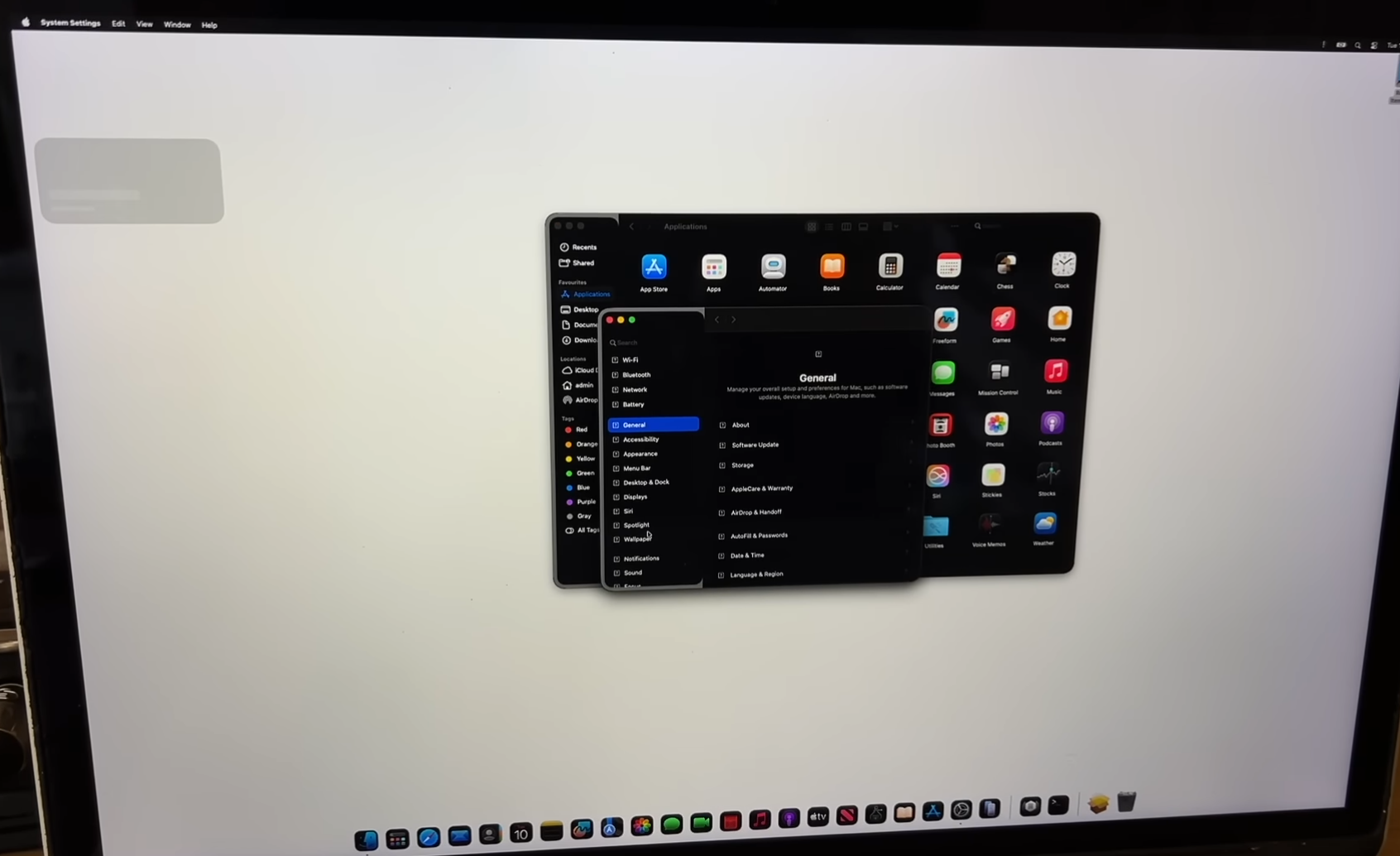The height and width of the screenshot is (856, 1400).
Task: Open the Calendar app icon in Finder
Action: point(948,265)
